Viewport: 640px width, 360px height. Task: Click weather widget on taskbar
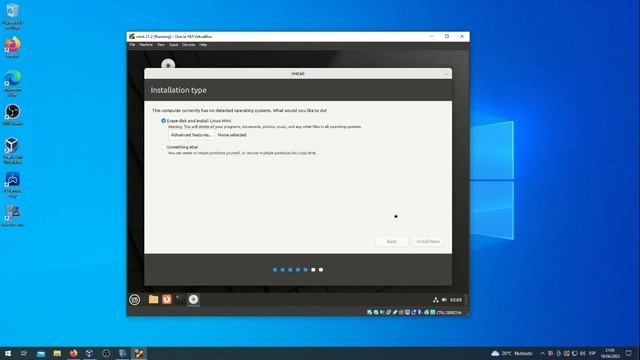pos(512,353)
